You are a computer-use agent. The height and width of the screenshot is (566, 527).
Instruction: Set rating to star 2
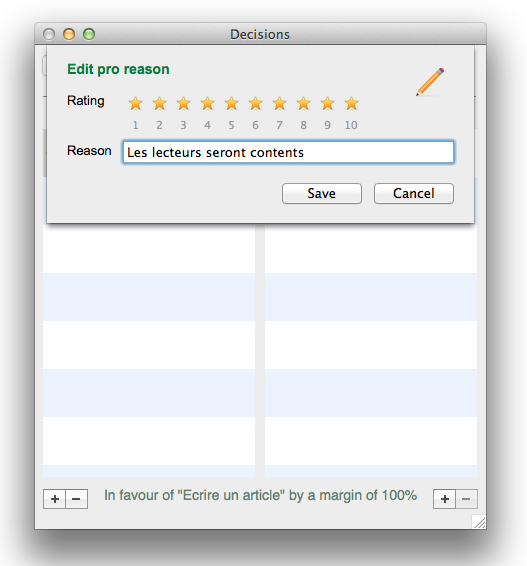(160, 103)
